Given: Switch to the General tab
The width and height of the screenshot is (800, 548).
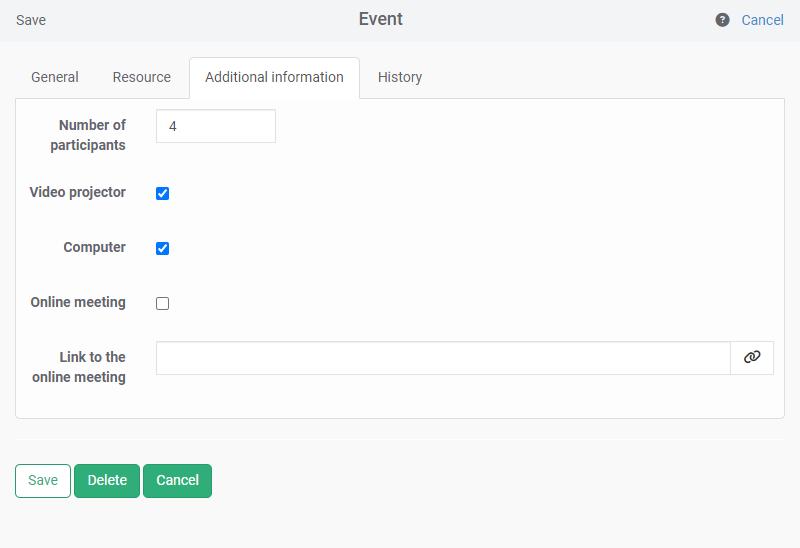Looking at the screenshot, I should (x=55, y=78).
